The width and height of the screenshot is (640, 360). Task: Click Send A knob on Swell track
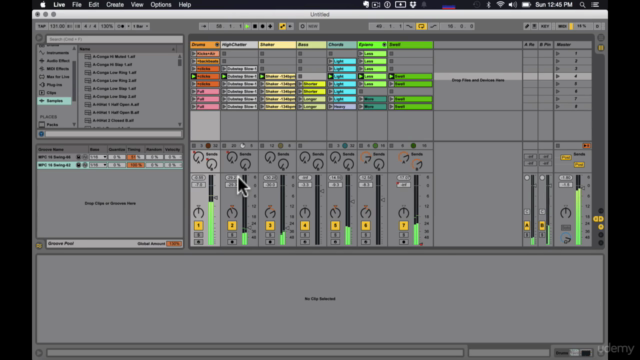tap(403, 157)
